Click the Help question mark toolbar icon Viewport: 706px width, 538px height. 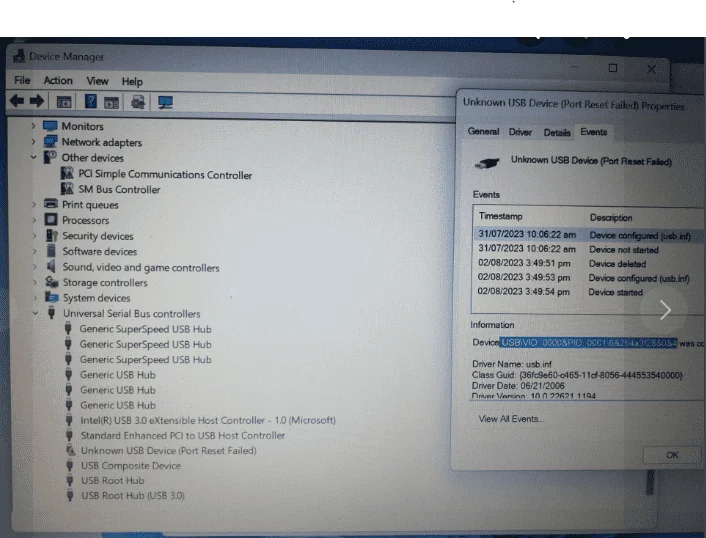[x=90, y=101]
